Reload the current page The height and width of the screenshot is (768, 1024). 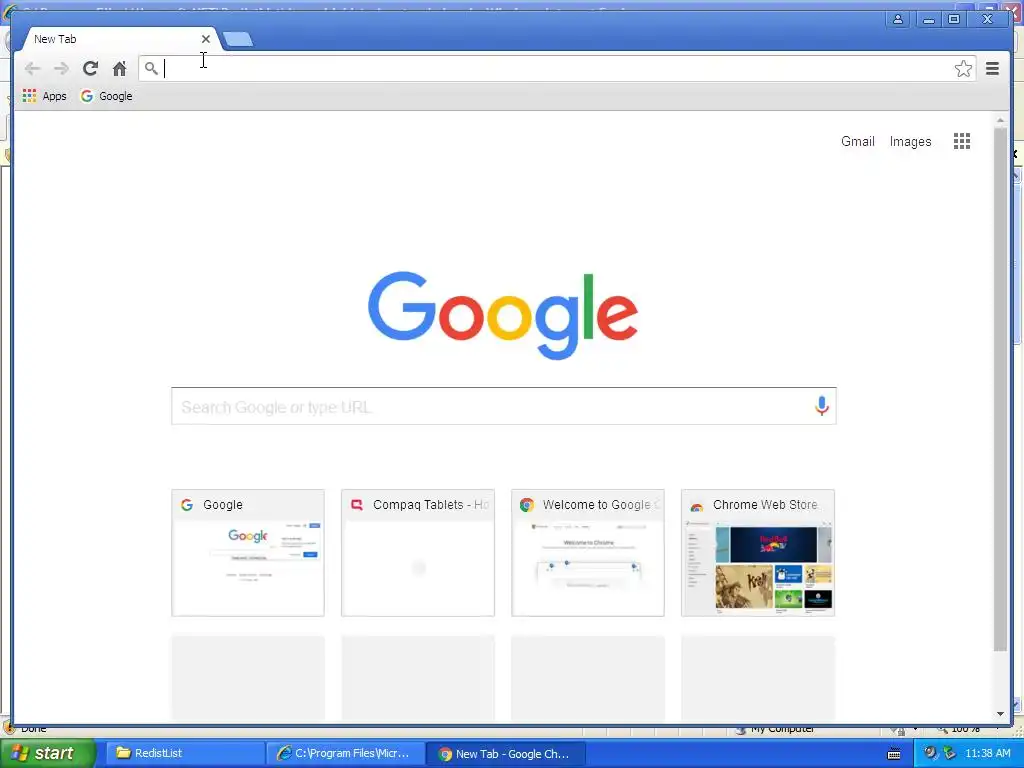[x=90, y=69]
